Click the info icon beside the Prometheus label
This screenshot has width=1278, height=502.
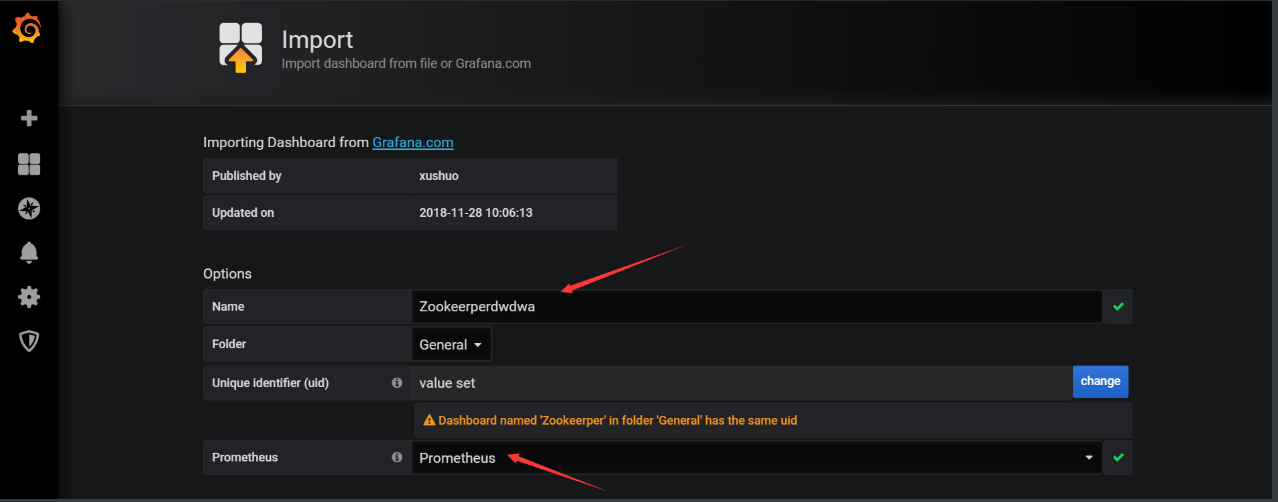(397, 458)
